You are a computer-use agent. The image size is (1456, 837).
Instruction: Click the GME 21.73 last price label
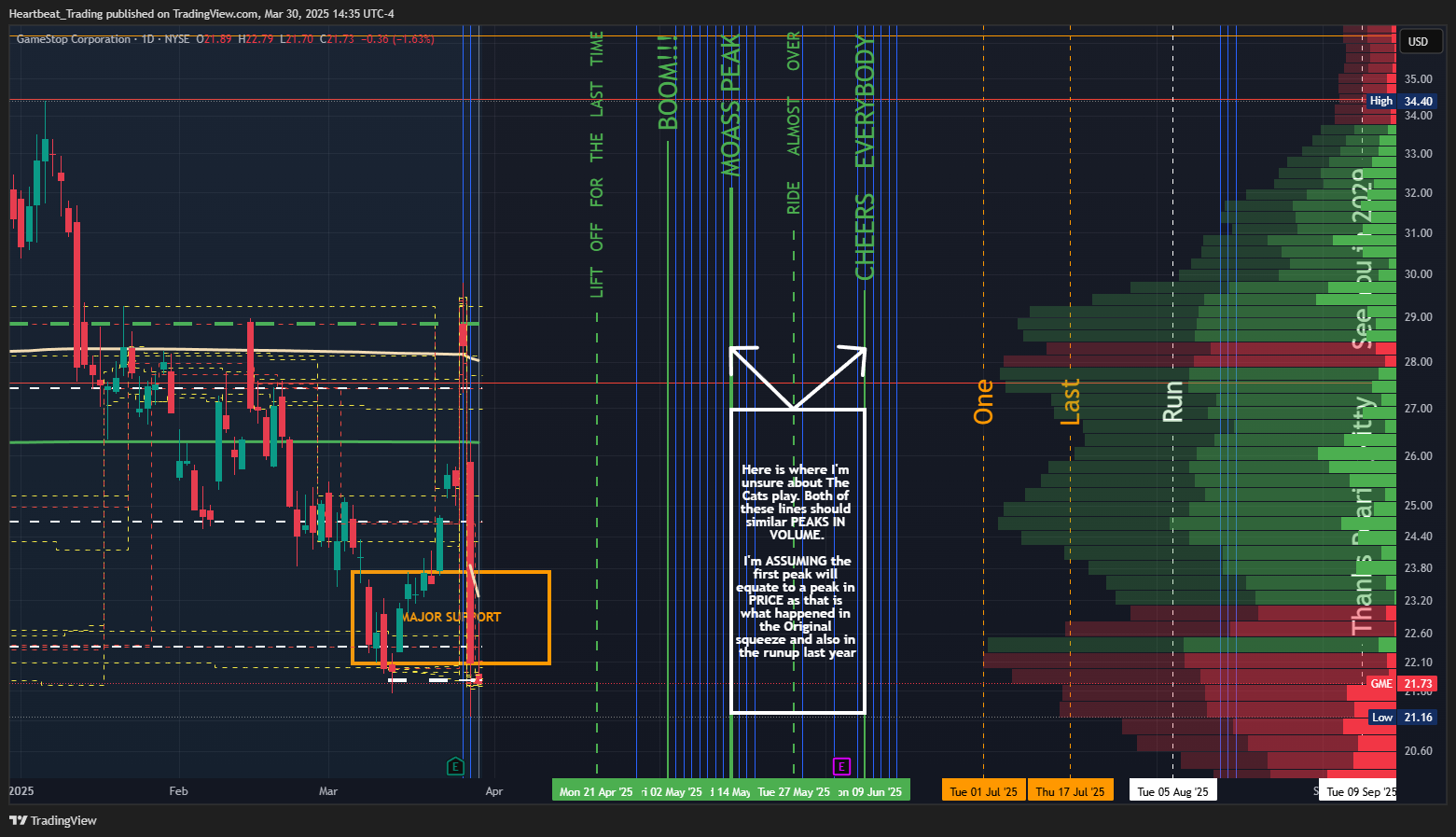(1401, 684)
